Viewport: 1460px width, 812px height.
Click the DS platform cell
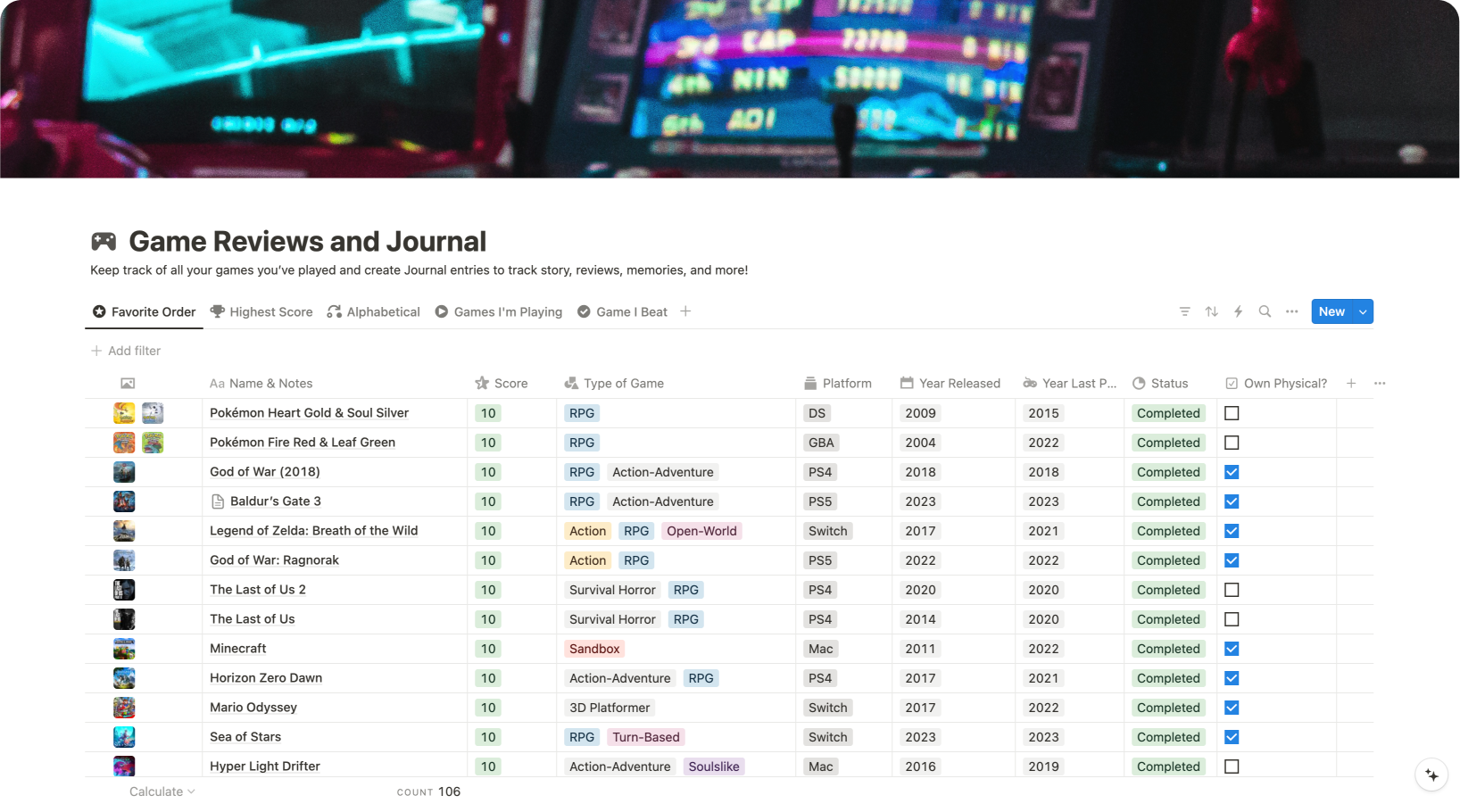pos(817,413)
